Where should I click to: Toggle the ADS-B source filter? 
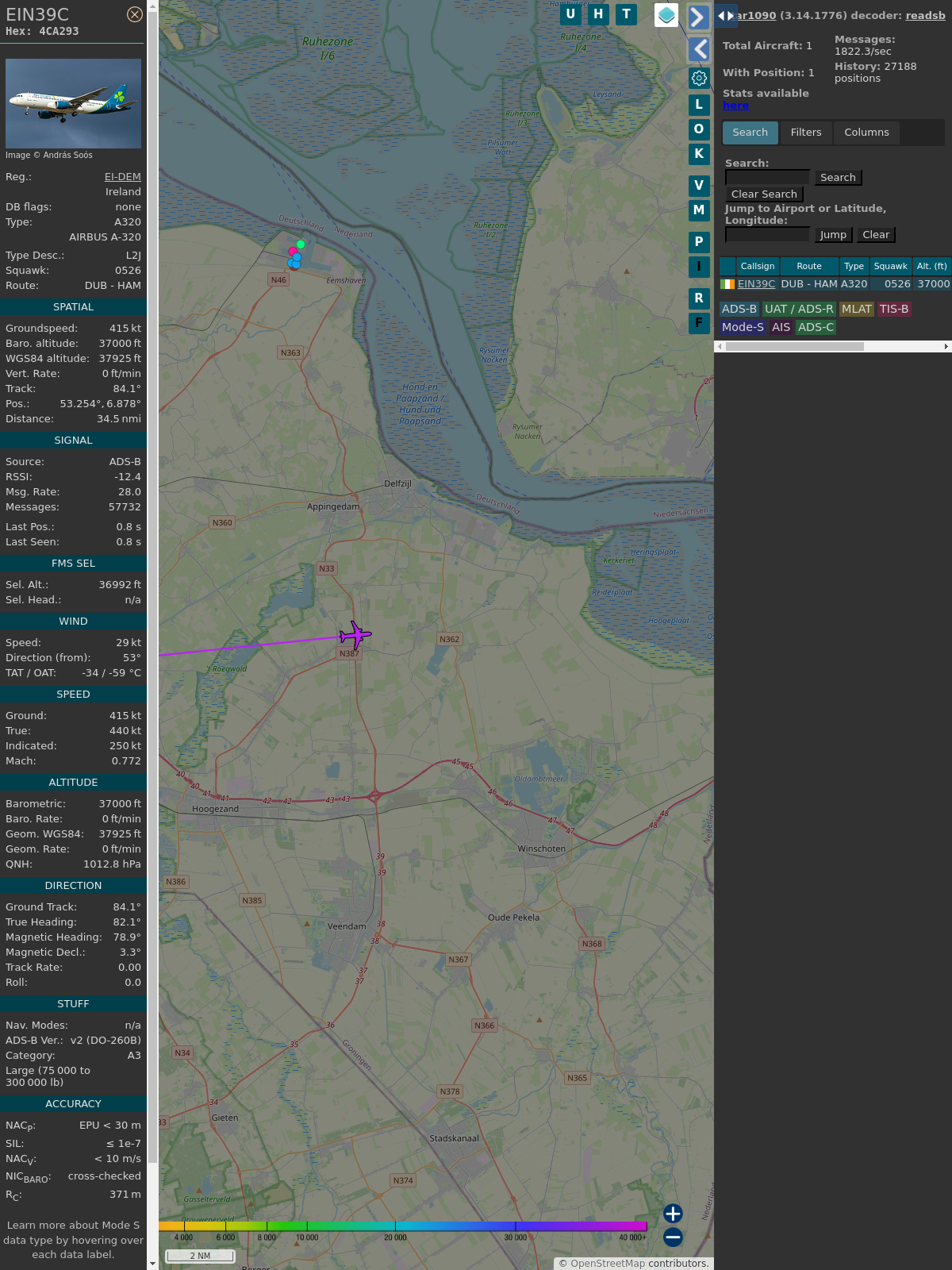coord(739,309)
